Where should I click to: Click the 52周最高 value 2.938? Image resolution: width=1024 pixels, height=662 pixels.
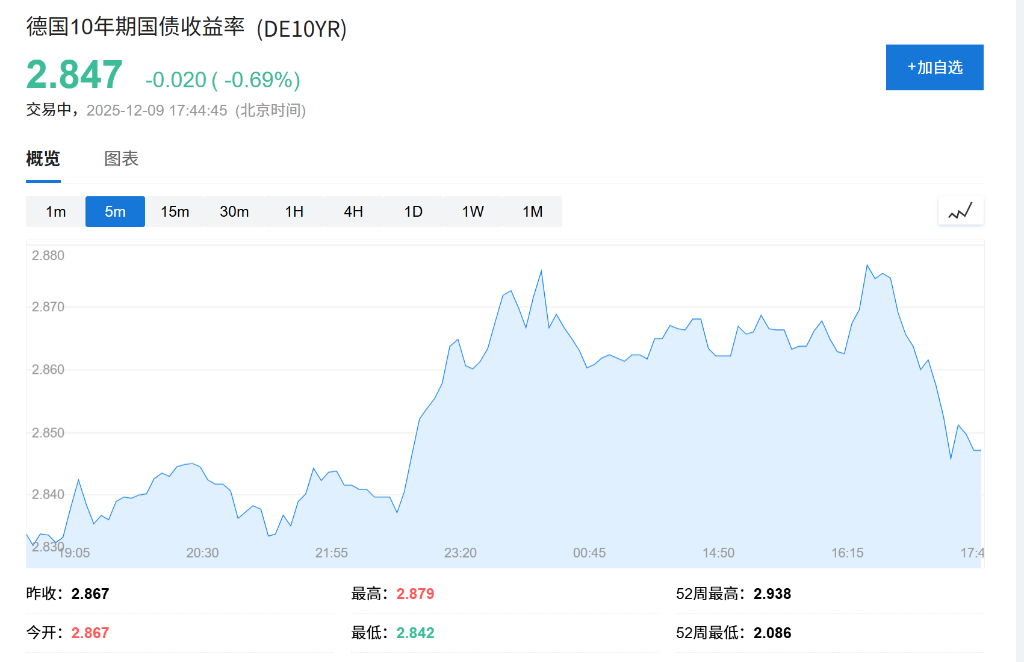(x=772, y=593)
